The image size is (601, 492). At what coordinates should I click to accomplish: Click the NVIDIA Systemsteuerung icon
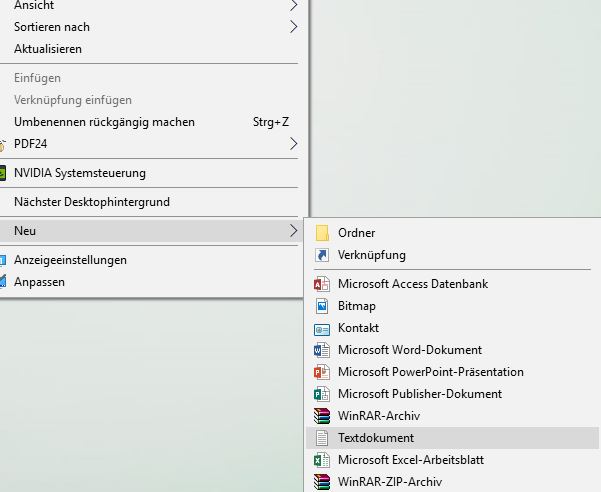(4, 173)
